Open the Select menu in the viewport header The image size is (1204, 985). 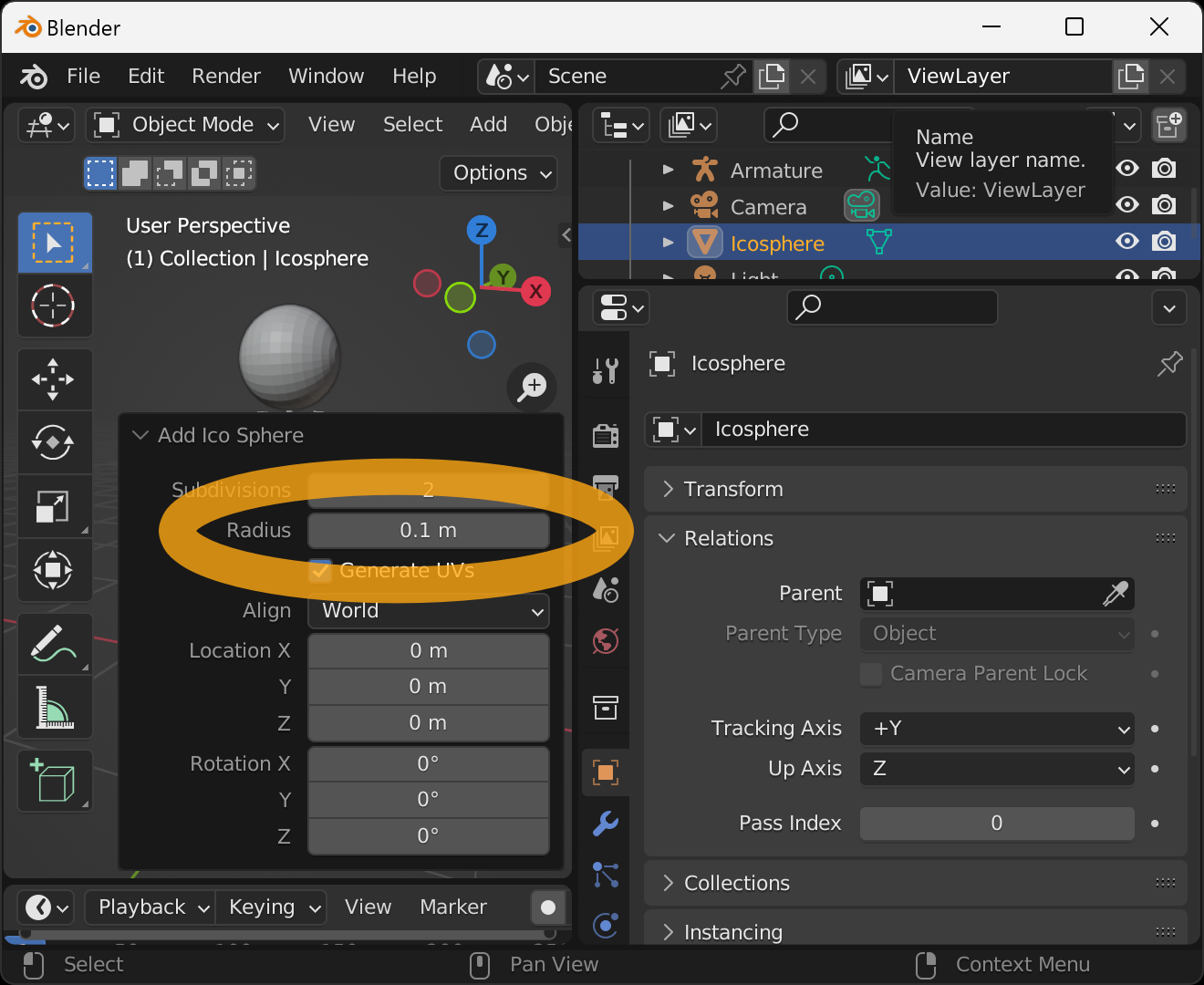point(412,124)
